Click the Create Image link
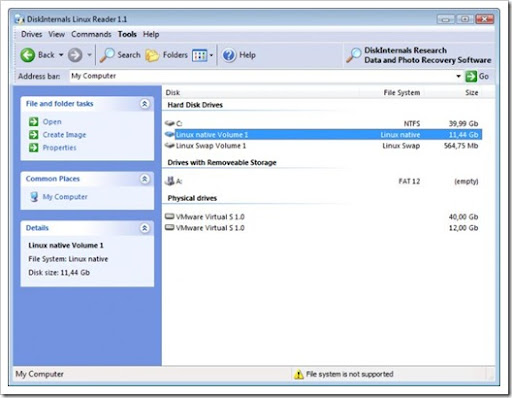 64,135
